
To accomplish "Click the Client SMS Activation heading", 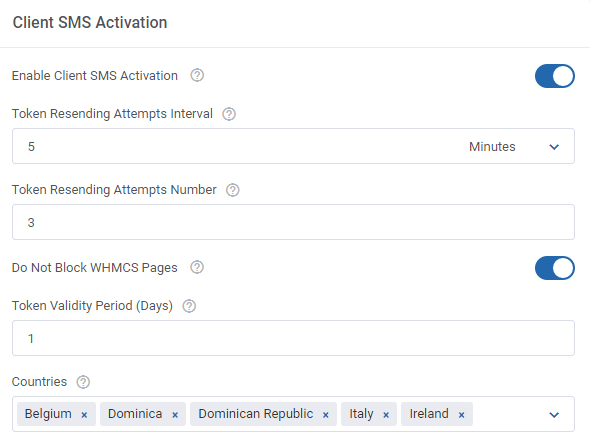I will 90,23.
